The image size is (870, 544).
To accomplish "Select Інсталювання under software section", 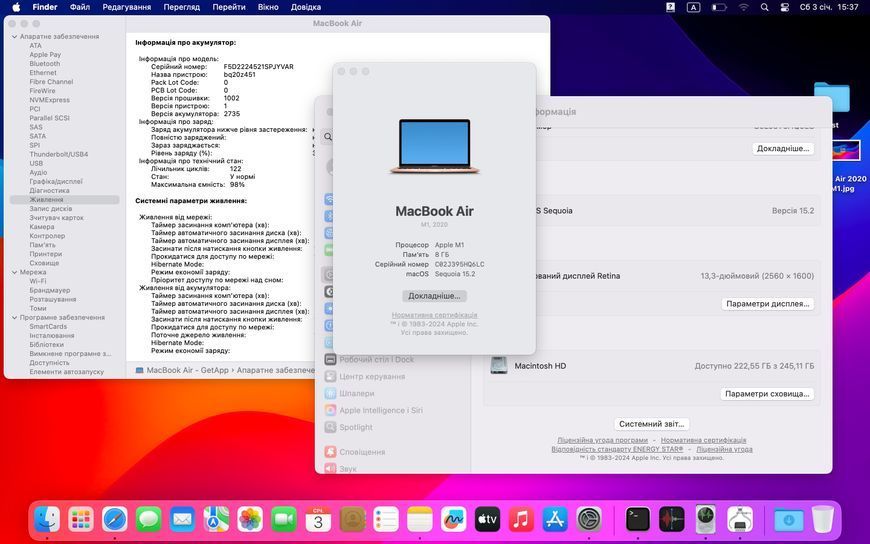I will 52,336.
